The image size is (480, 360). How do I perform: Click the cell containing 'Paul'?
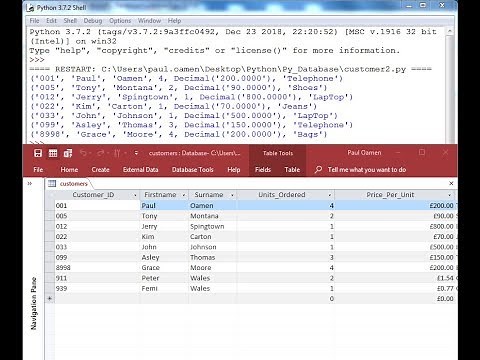coord(164,205)
